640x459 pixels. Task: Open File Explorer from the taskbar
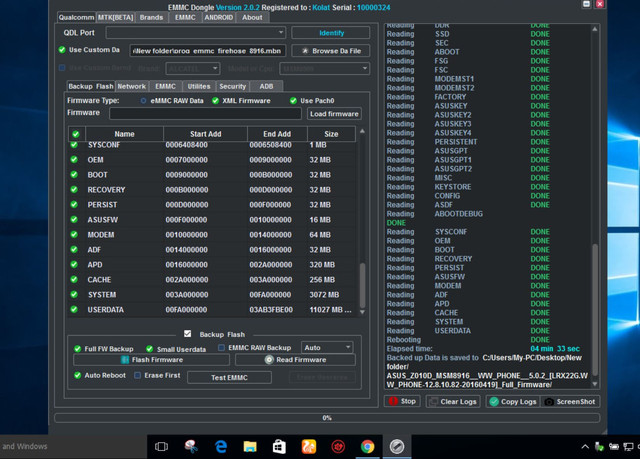[x=250, y=446]
